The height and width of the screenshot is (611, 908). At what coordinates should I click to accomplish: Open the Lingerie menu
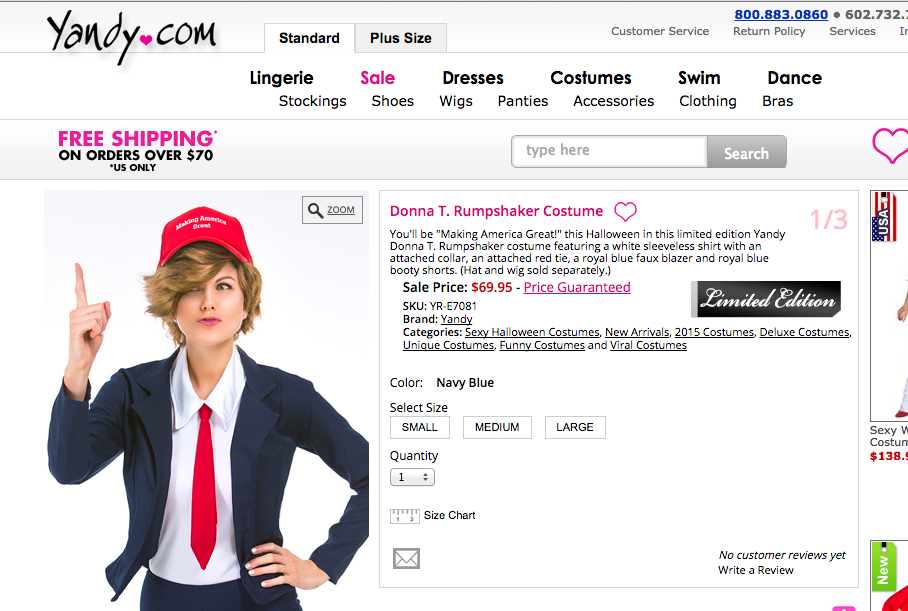(281, 78)
